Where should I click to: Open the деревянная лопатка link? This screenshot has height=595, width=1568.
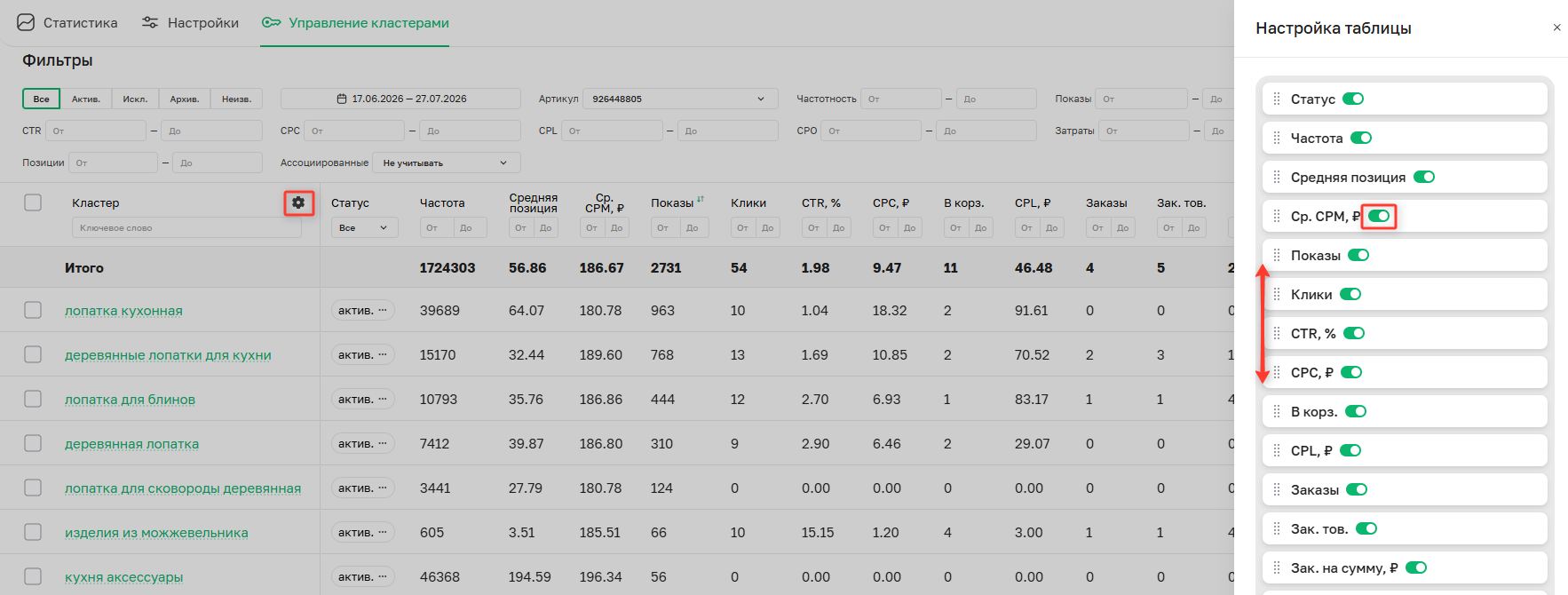[x=131, y=443]
